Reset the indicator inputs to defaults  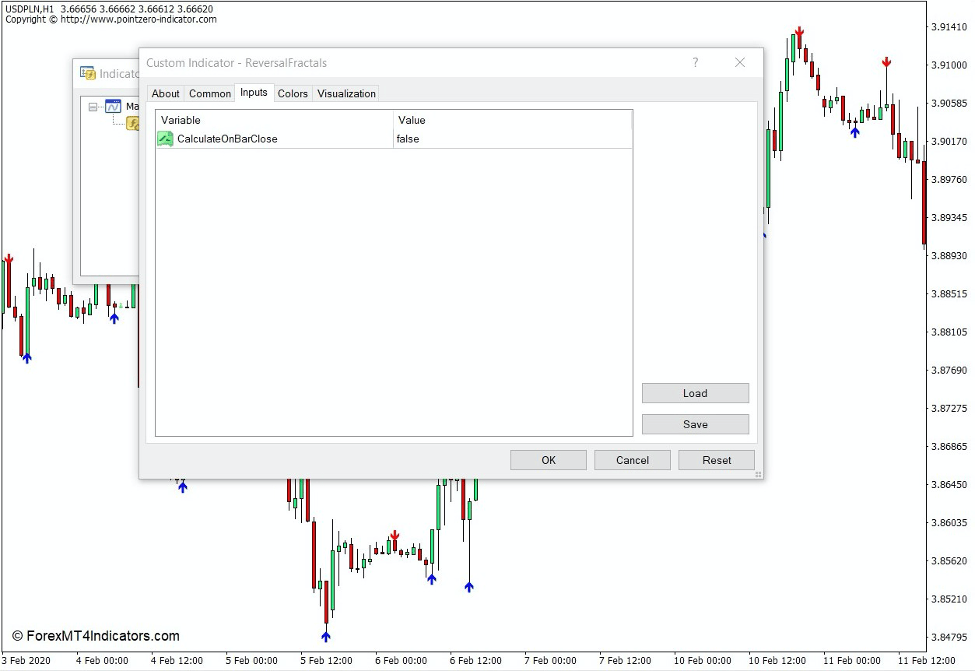click(716, 459)
